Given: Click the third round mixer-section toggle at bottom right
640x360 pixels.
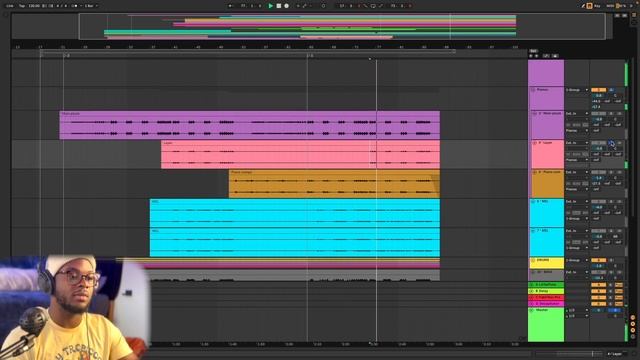Looking at the screenshot, I should click(633, 330).
